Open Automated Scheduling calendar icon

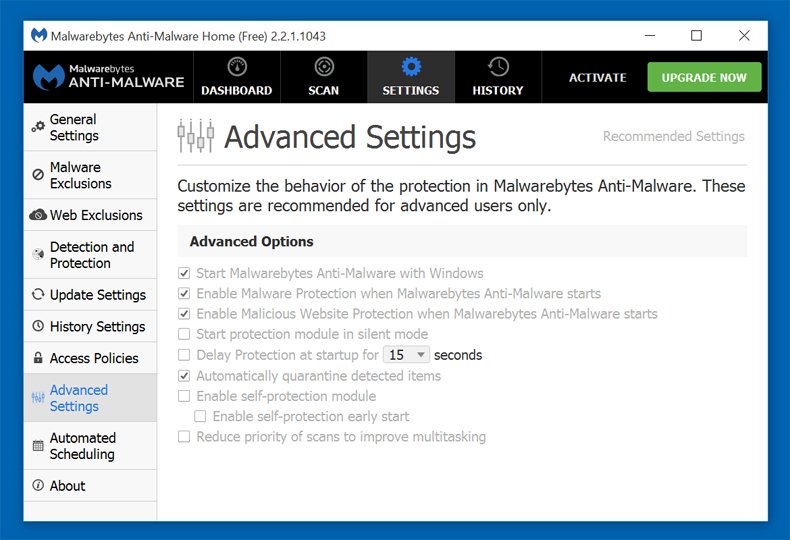point(38,446)
